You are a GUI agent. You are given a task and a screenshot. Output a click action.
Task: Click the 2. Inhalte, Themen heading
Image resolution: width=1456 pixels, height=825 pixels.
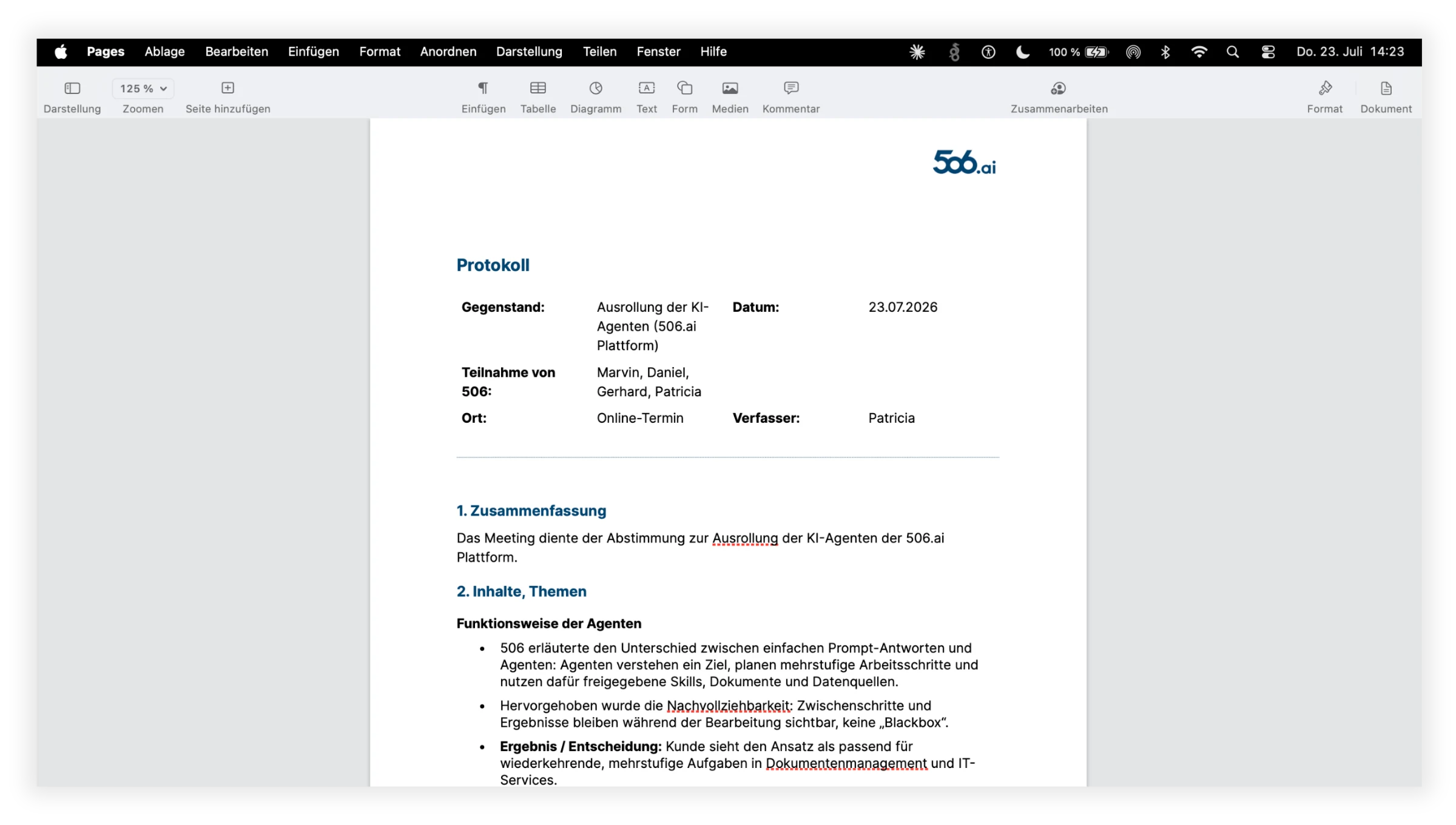(522, 591)
